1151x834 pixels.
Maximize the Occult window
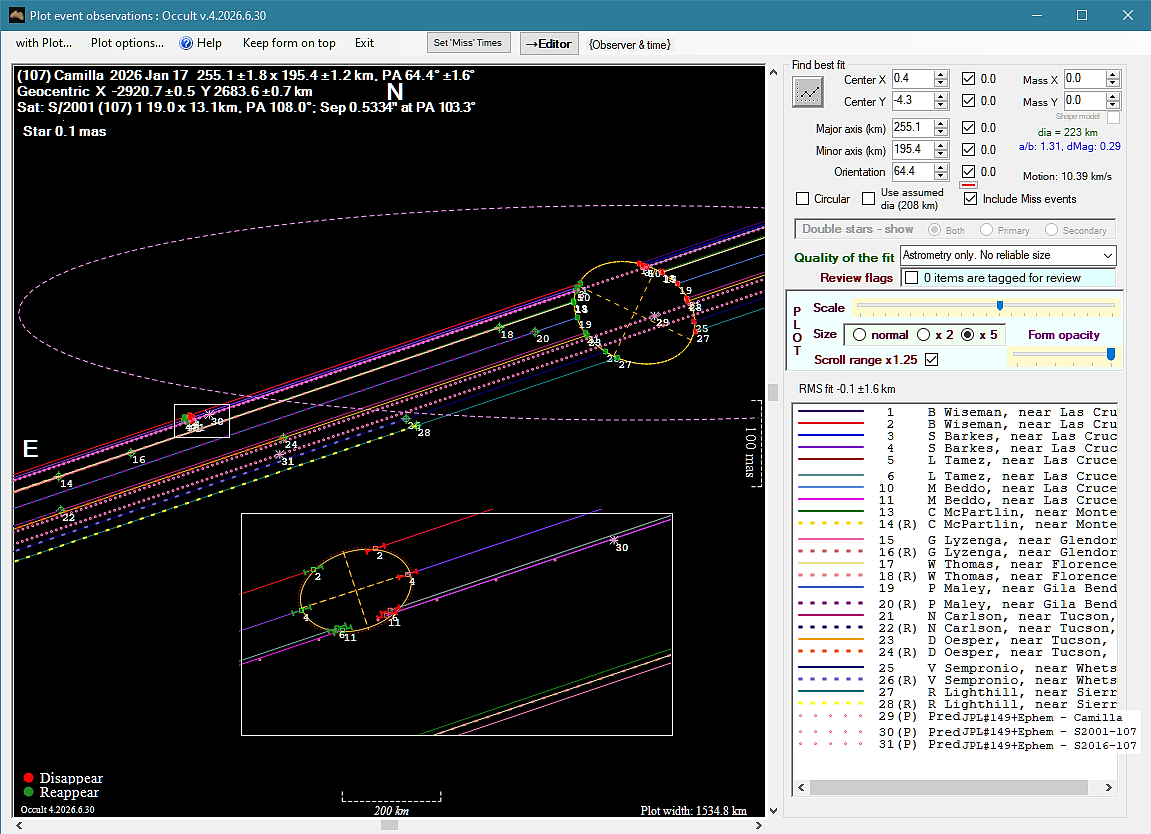coord(1082,15)
